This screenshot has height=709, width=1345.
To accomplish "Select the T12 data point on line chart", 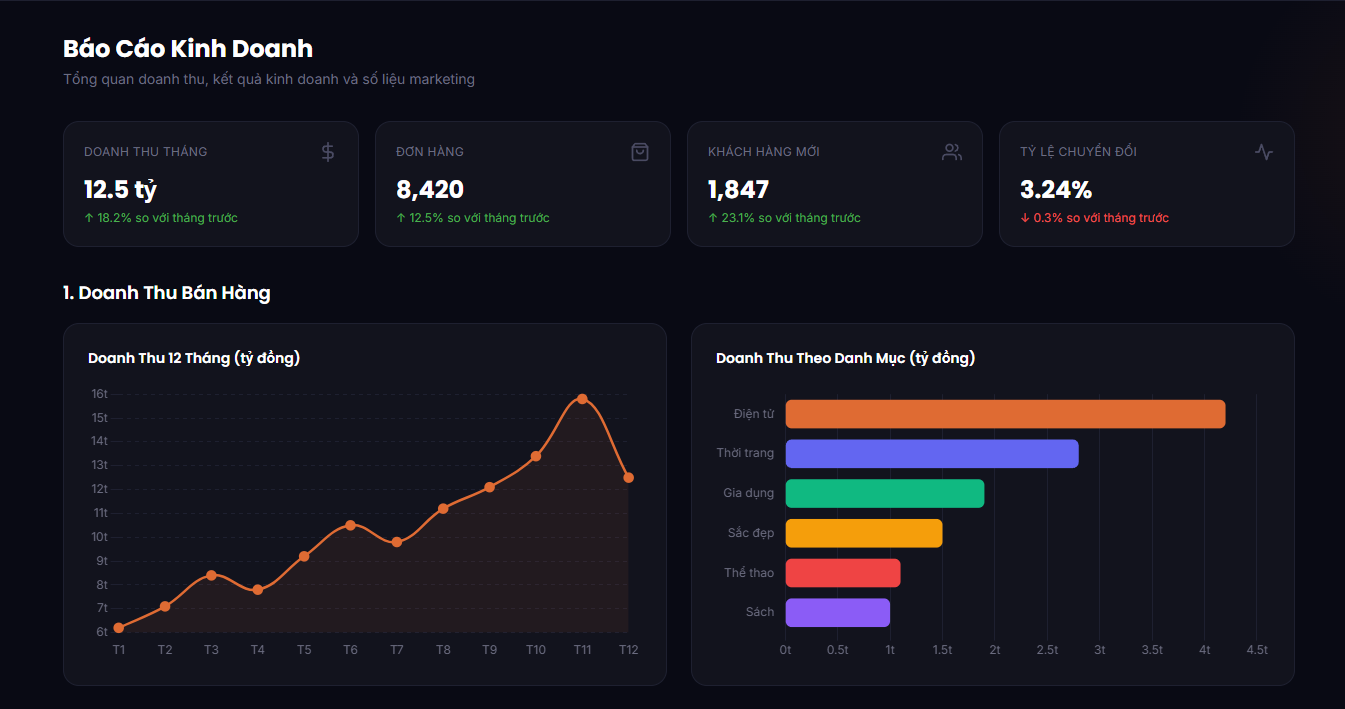I will (628, 478).
